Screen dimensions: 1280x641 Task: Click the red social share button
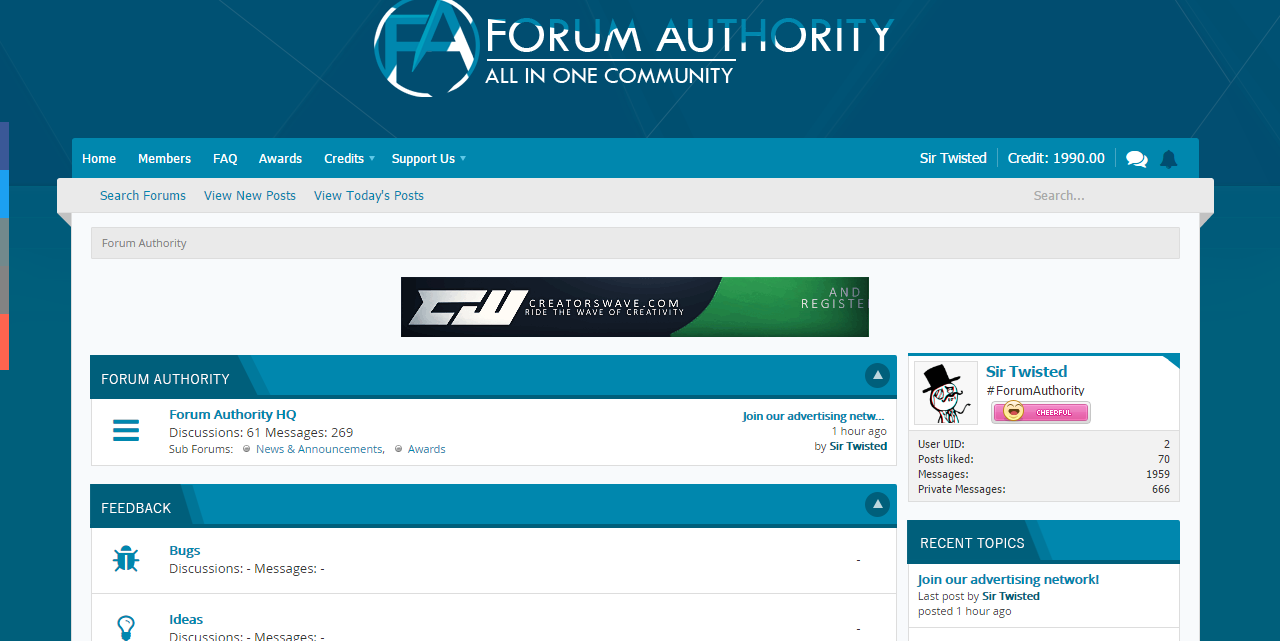tap(4, 341)
